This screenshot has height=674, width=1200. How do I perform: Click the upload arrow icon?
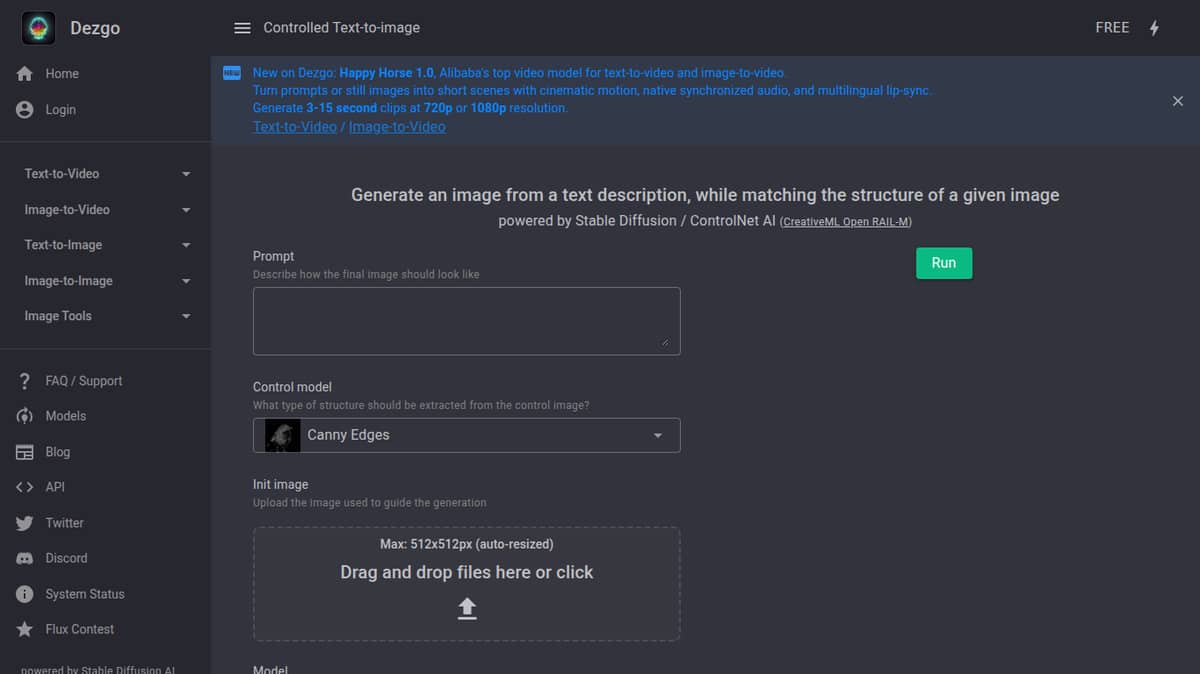pos(467,608)
